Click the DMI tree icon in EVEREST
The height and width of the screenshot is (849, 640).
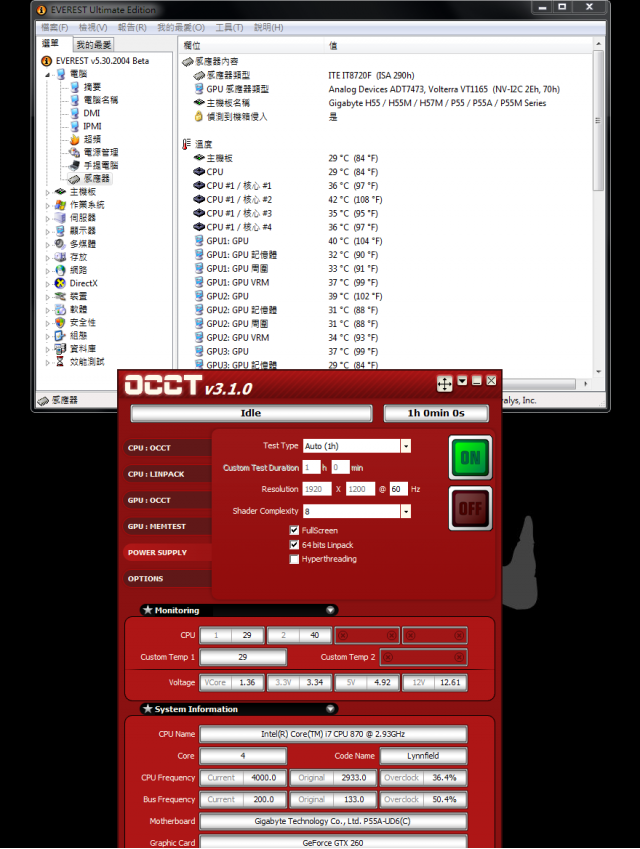click(x=75, y=113)
